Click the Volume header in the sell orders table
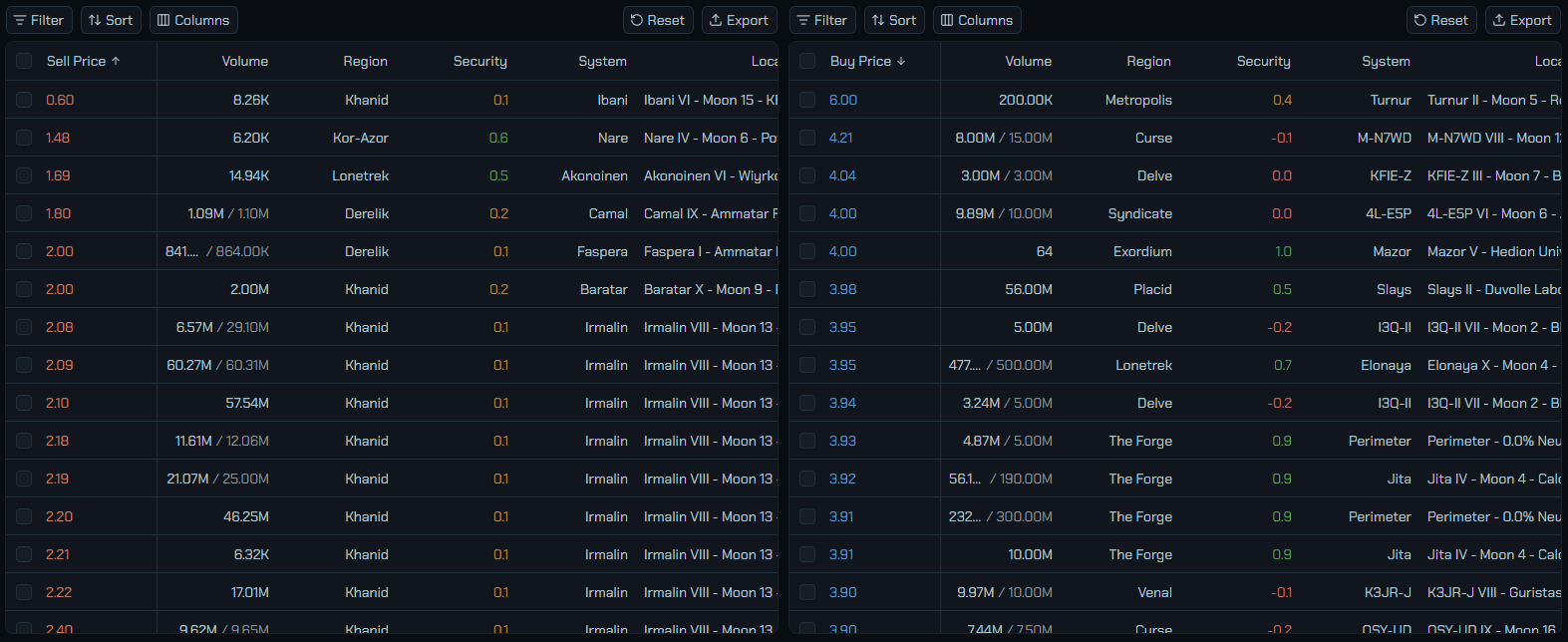Image resolution: width=1568 pixels, height=642 pixels. (245, 61)
